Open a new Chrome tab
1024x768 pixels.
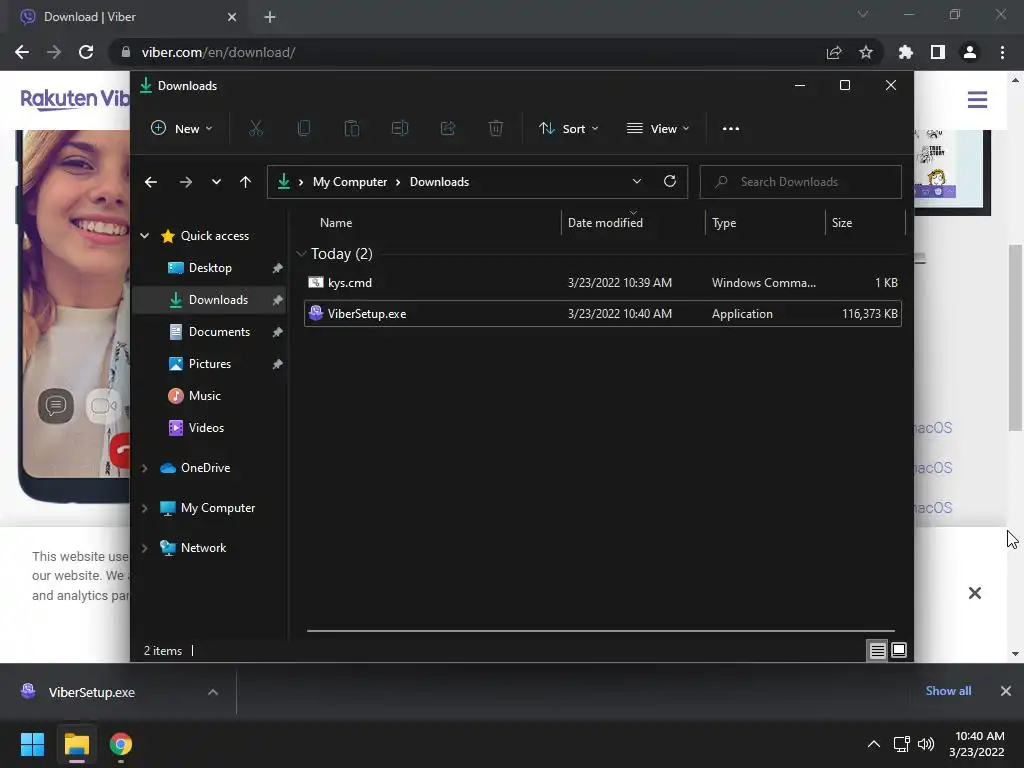pyautogui.click(x=270, y=17)
